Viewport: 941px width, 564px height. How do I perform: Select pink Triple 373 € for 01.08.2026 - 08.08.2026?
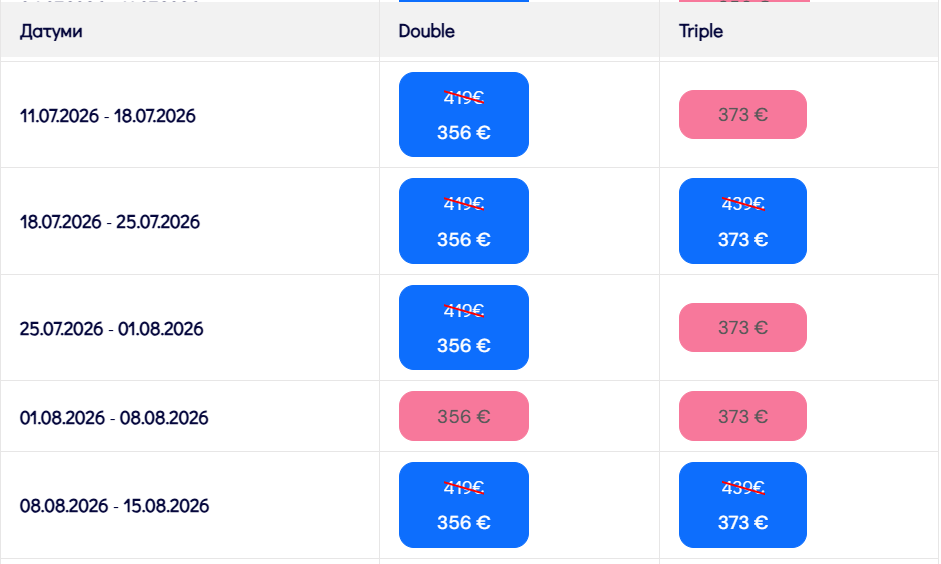tap(742, 416)
